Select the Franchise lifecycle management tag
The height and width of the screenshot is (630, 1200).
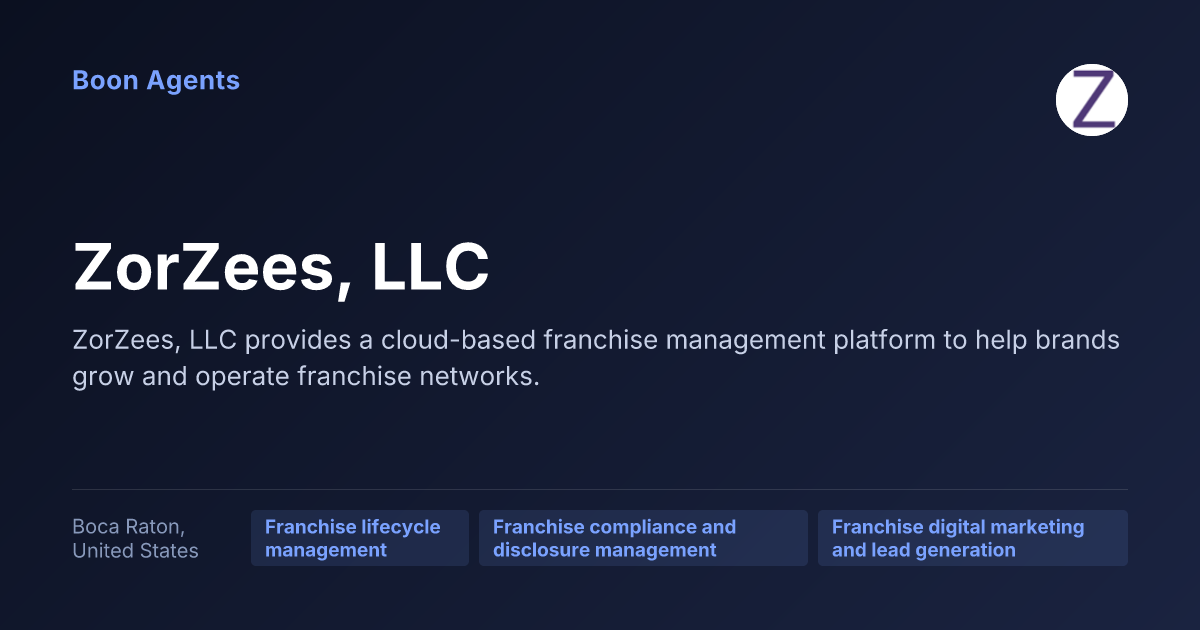360,538
